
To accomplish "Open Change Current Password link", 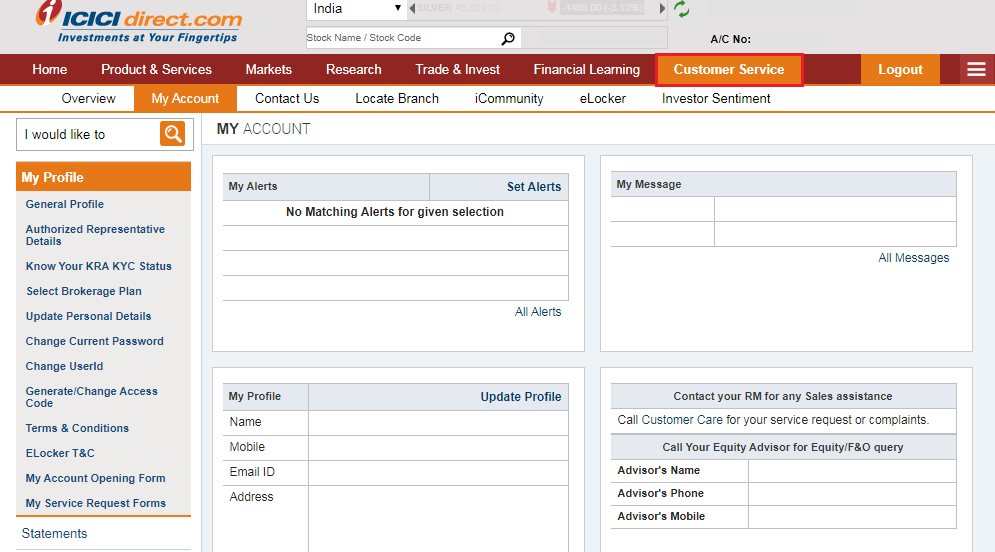I will [x=95, y=341].
